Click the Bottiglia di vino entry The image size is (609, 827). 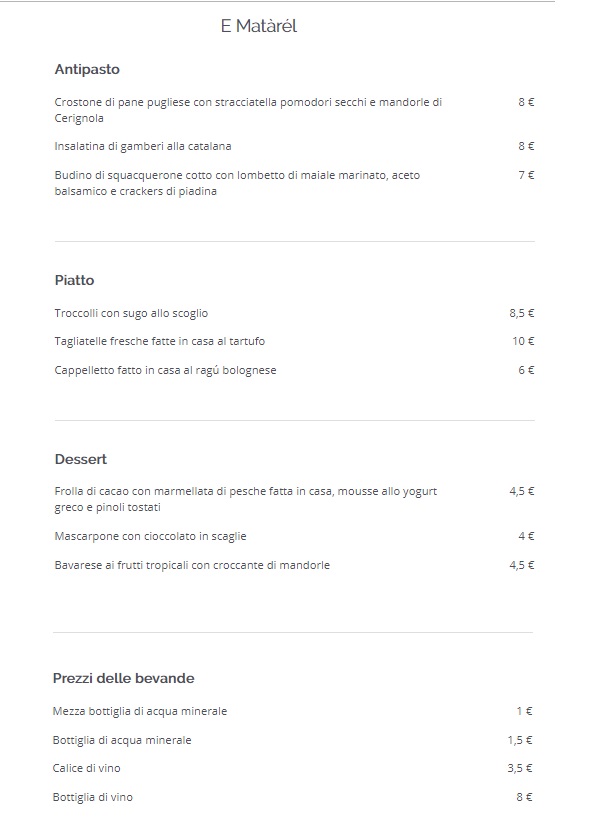[92, 797]
